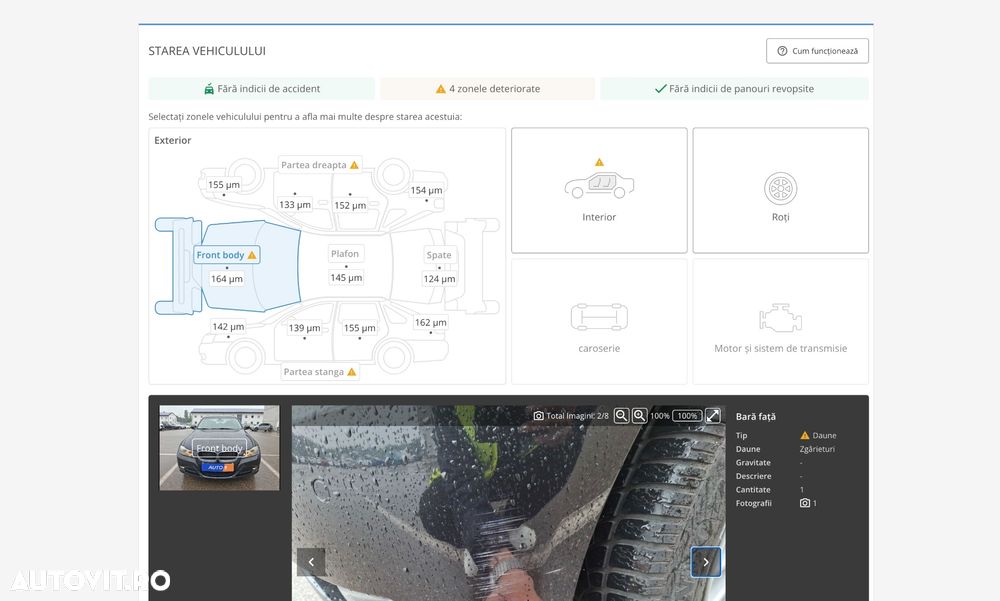The width and height of the screenshot is (1000, 601).
Task: Go to the previous damage photo
Action: tap(311, 562)
